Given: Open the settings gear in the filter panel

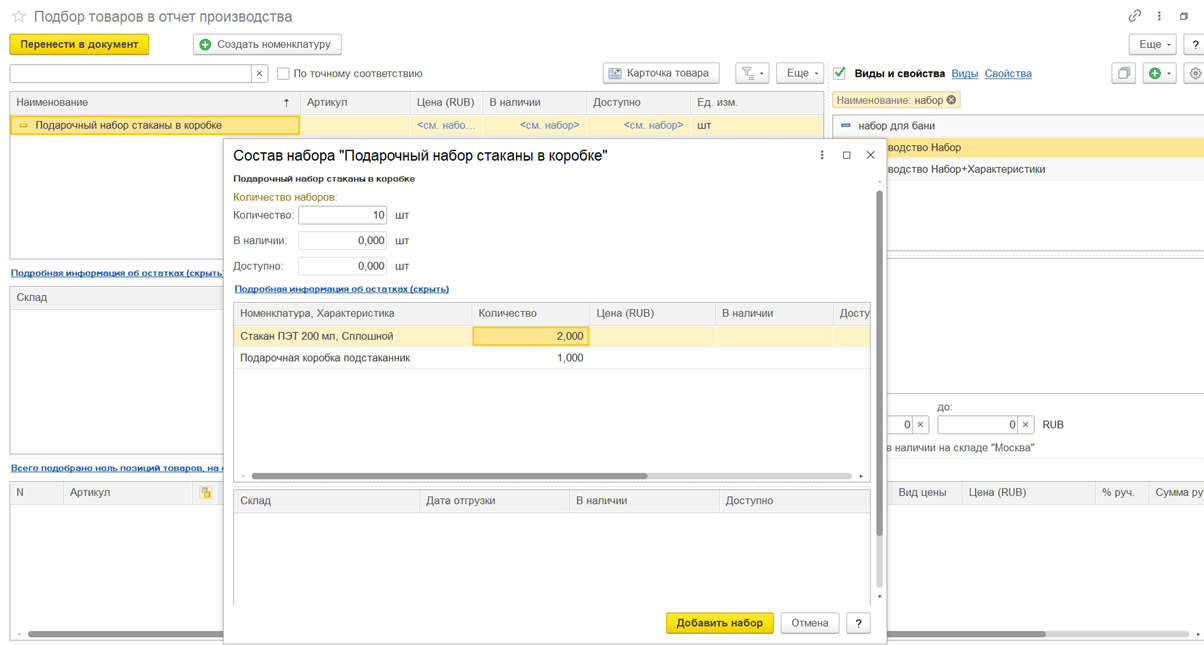Looking at the screenshot, I should (x=1194, y=73).
